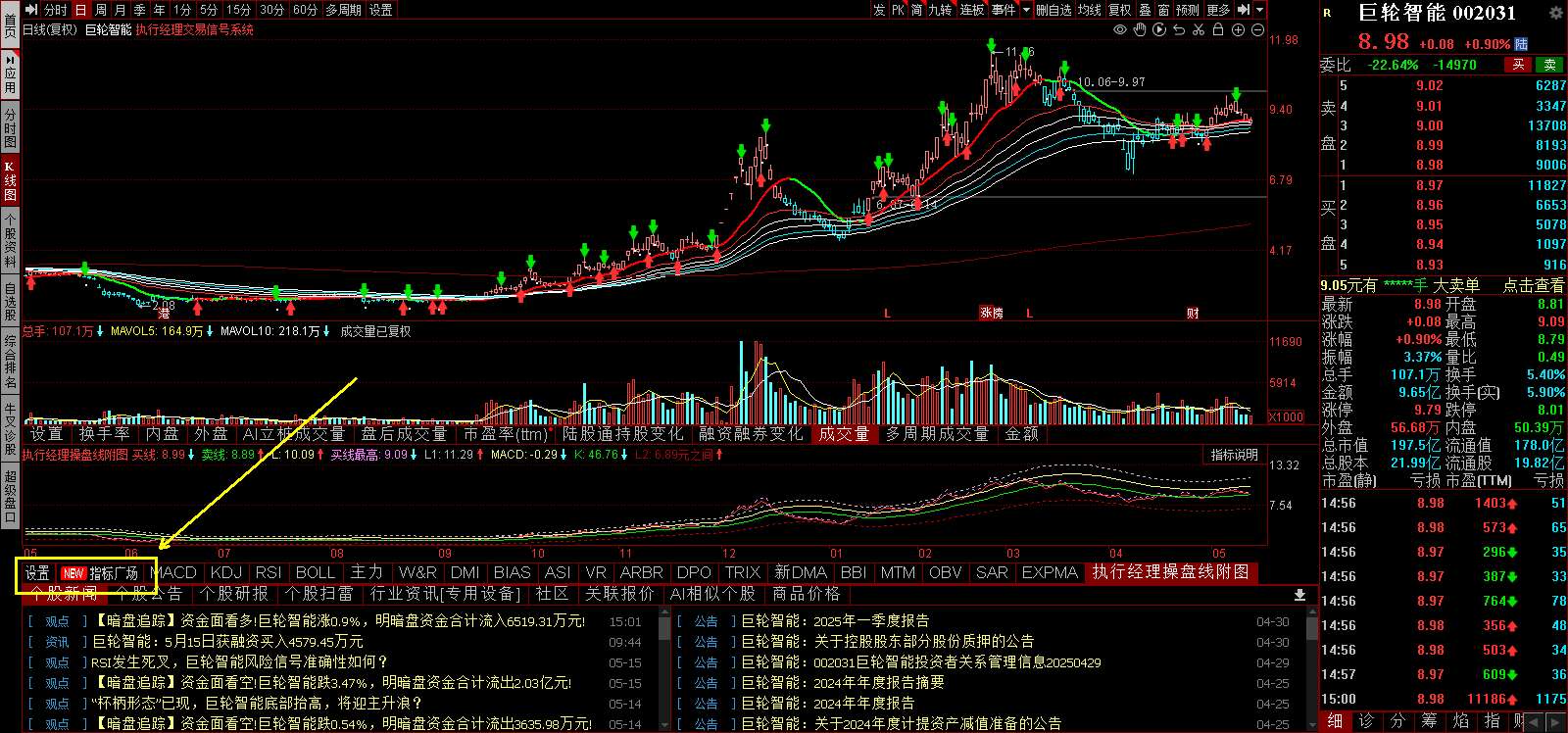This screenshot has height=733, width=1568.
Task: Open the 更多 toolbar menu
Action: coord(1218,10)
